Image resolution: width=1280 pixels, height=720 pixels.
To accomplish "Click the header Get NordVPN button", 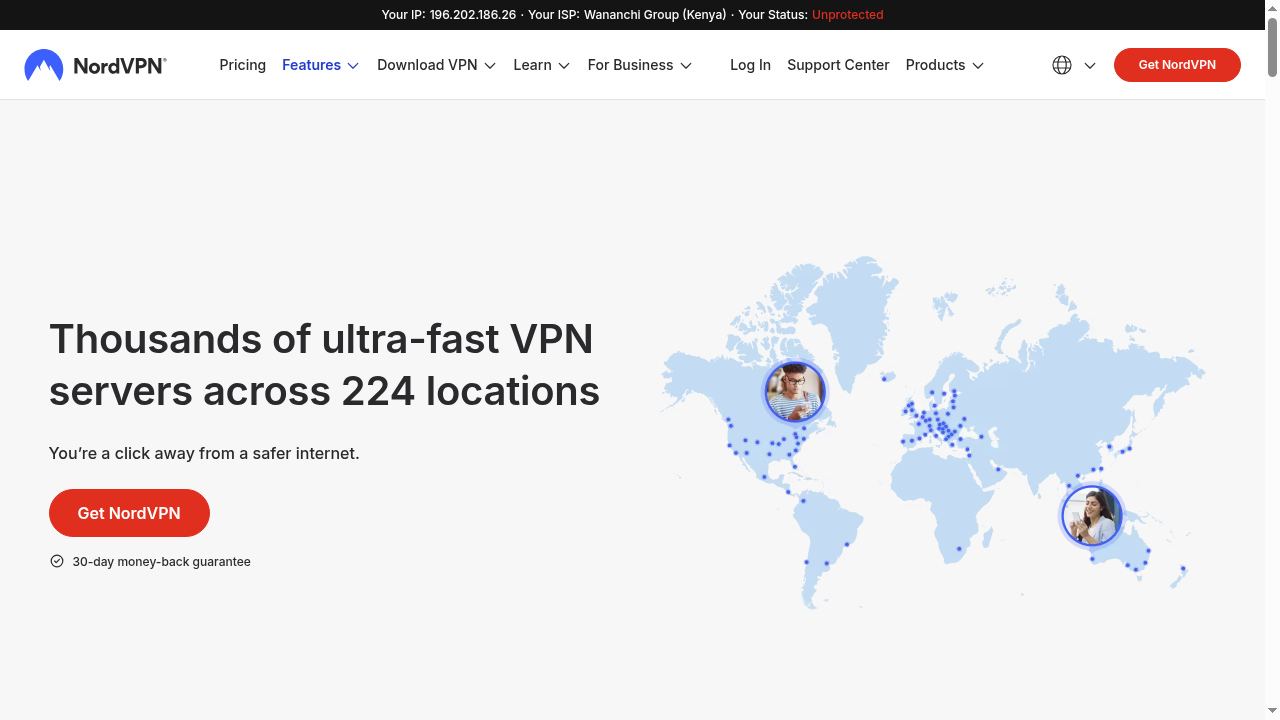I will [x=1177, y=65].
